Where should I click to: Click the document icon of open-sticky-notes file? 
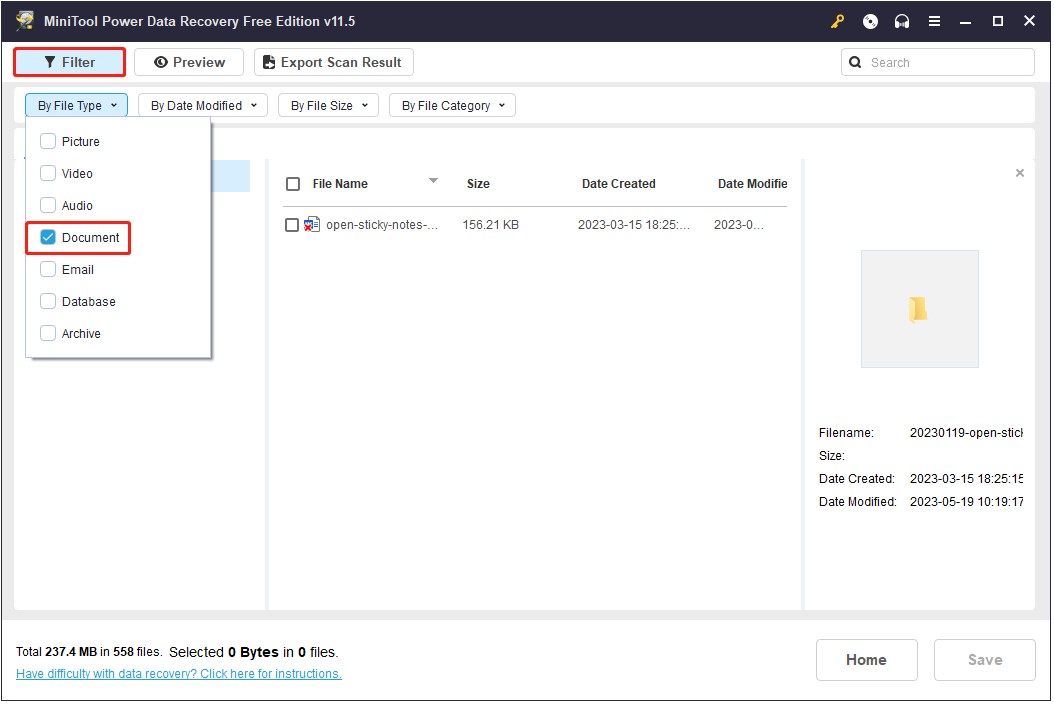tap(312, 225)
